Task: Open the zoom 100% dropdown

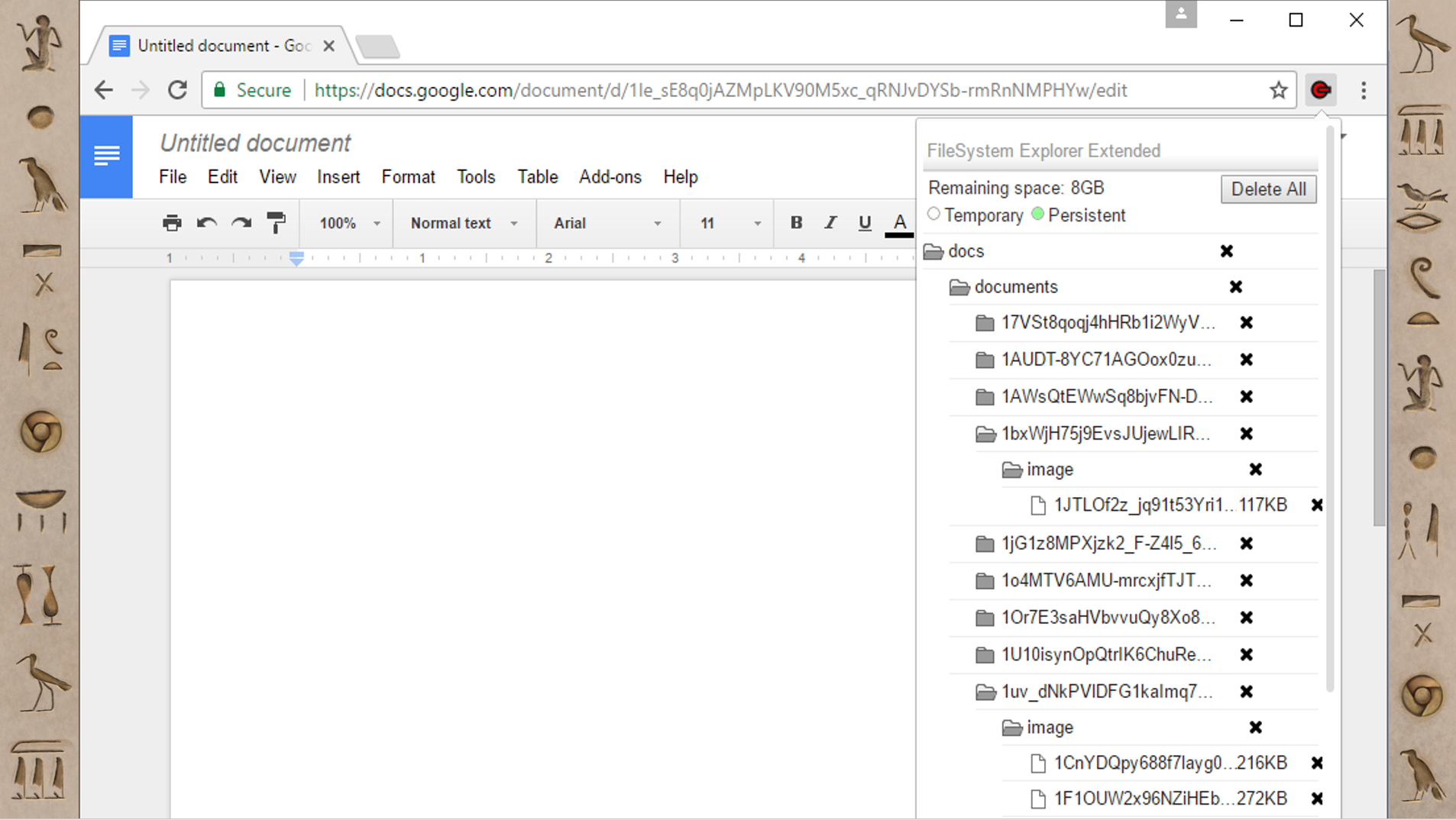Action: point(350,223)
